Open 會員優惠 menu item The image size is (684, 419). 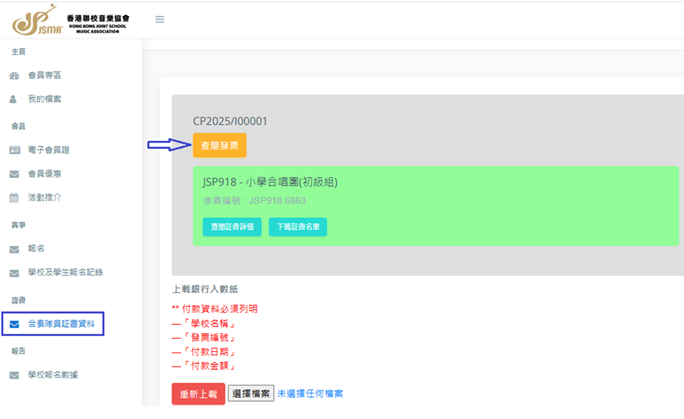tap(44, 174)
